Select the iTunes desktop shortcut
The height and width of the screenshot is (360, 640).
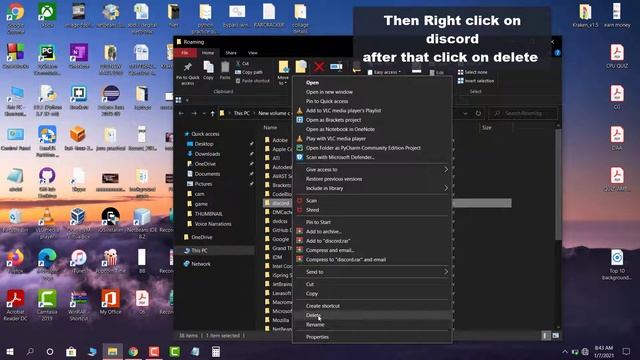tap(79, 261)
